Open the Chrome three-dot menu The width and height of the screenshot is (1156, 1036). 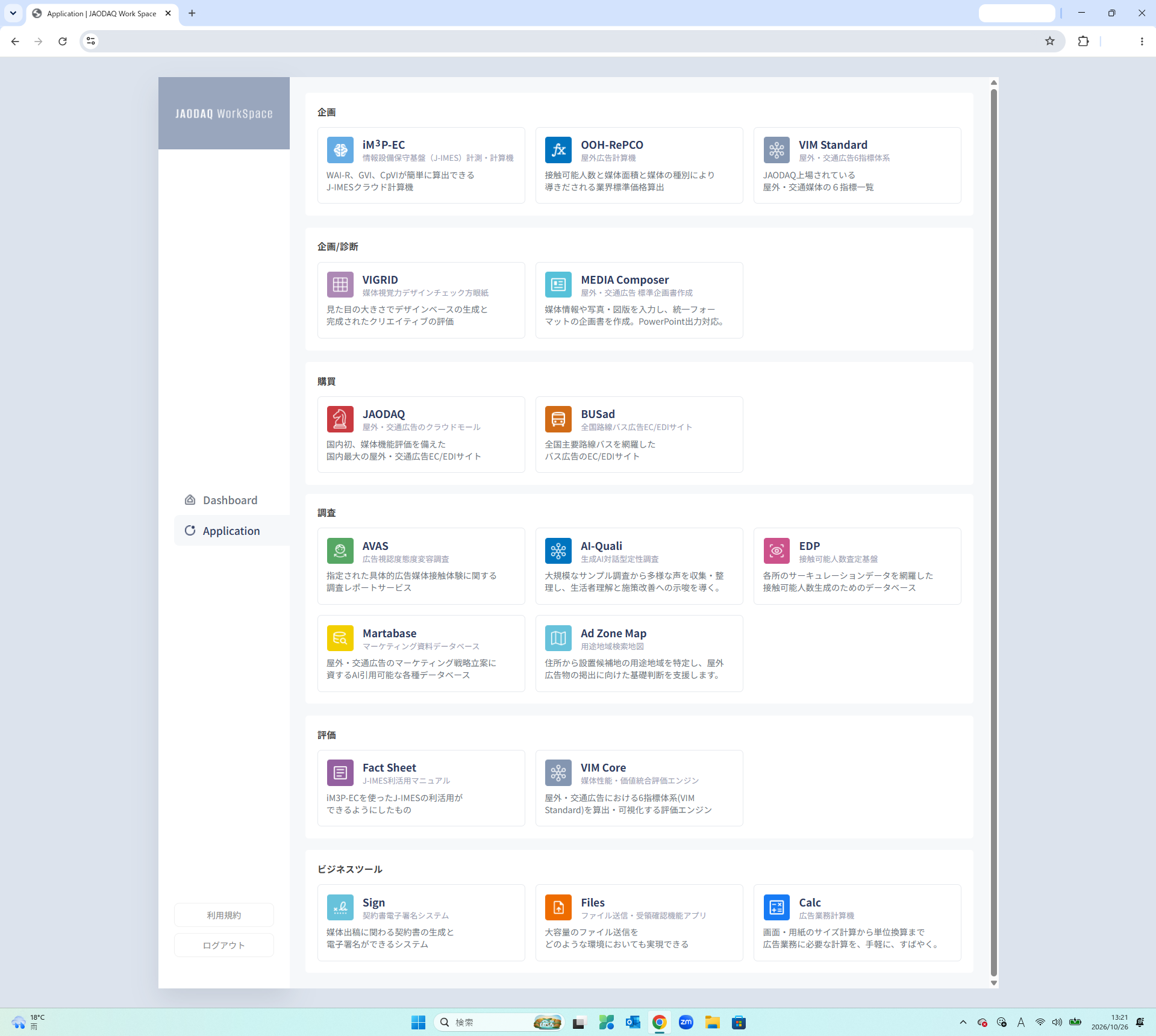(x=1142, y=41)
